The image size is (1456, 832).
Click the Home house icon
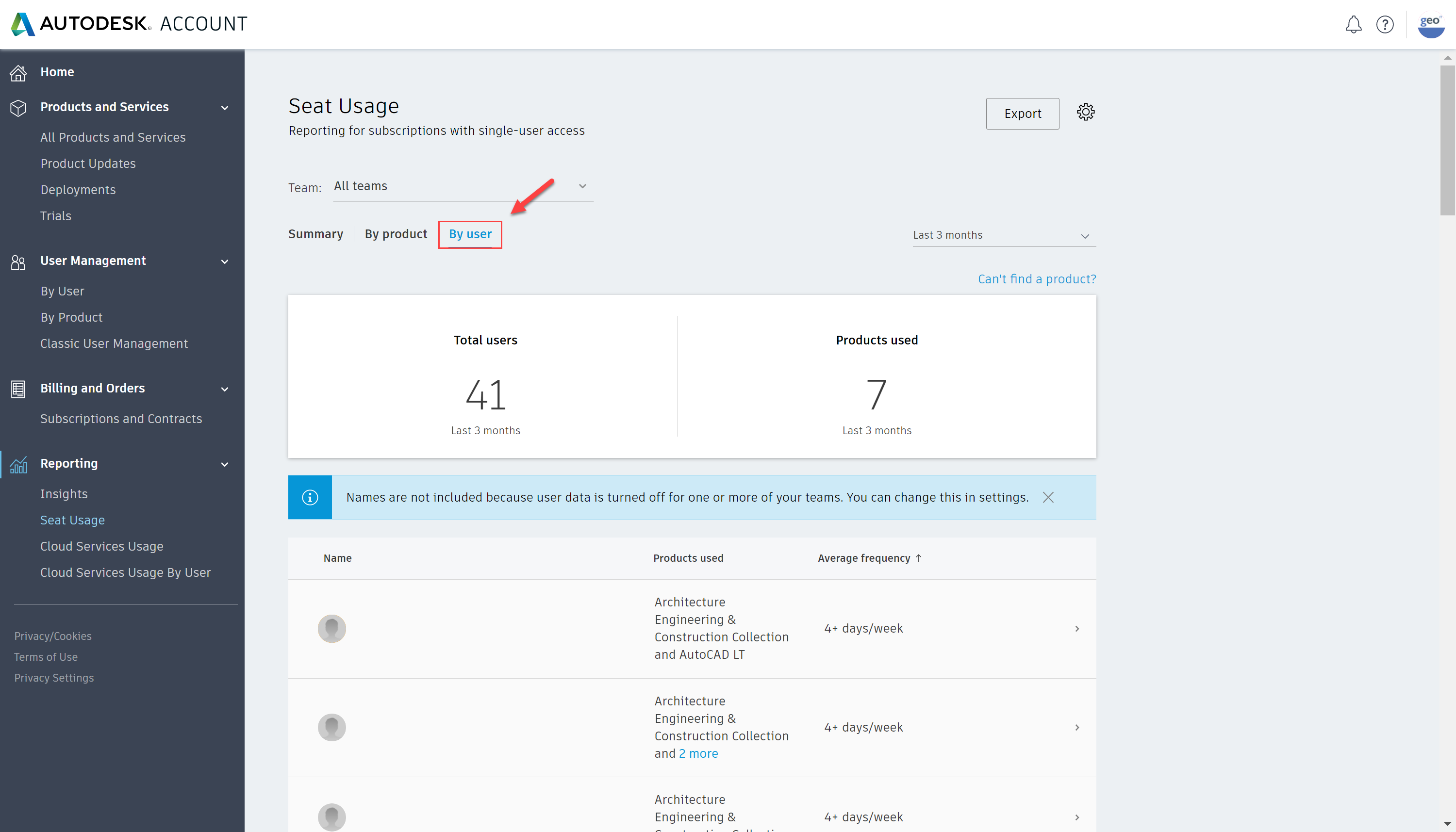coord(18,73)
